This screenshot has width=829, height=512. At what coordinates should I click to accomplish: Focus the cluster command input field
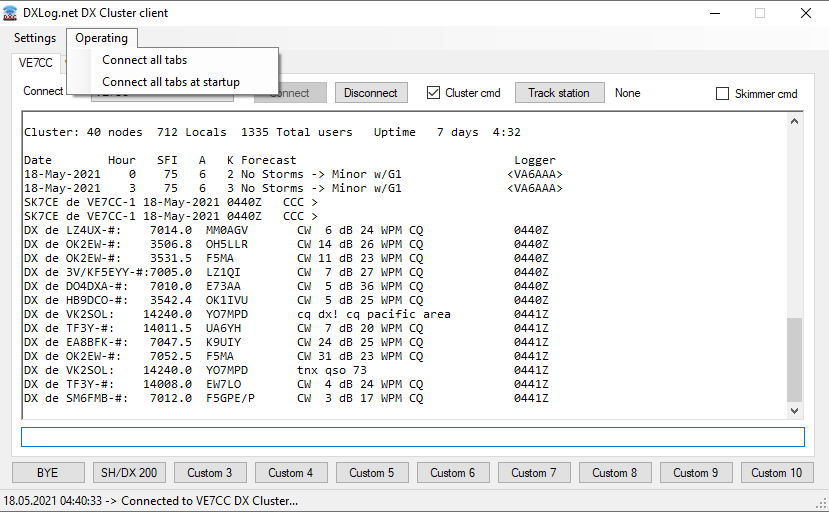413,437
